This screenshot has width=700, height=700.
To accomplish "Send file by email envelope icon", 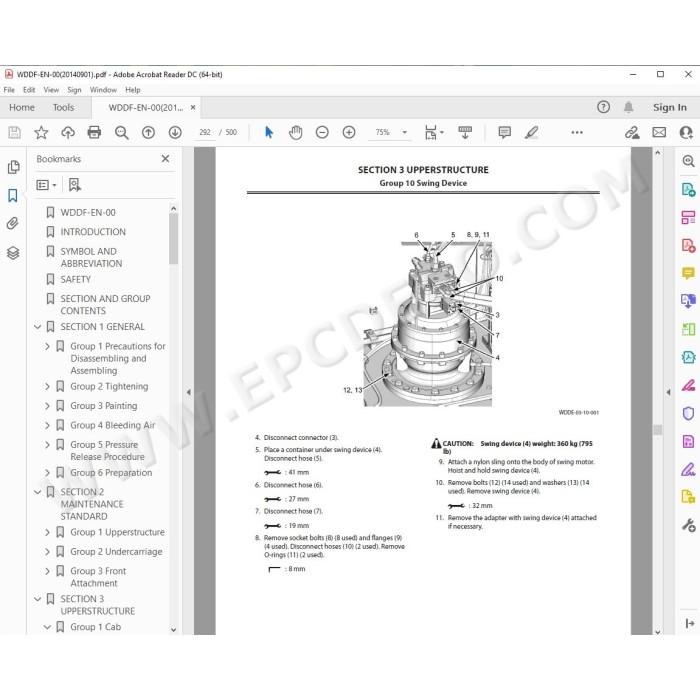I will (x=659, y=132).
